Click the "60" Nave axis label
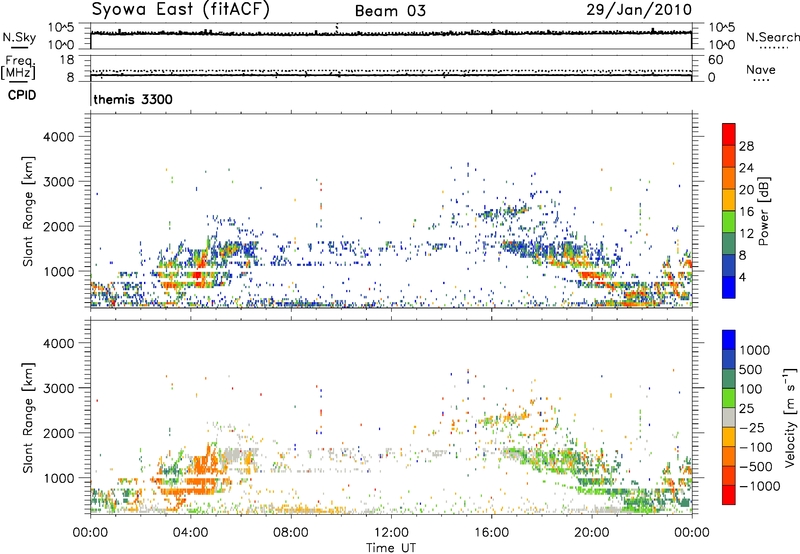Screen dimensions: 800x554 click(716, 60)
